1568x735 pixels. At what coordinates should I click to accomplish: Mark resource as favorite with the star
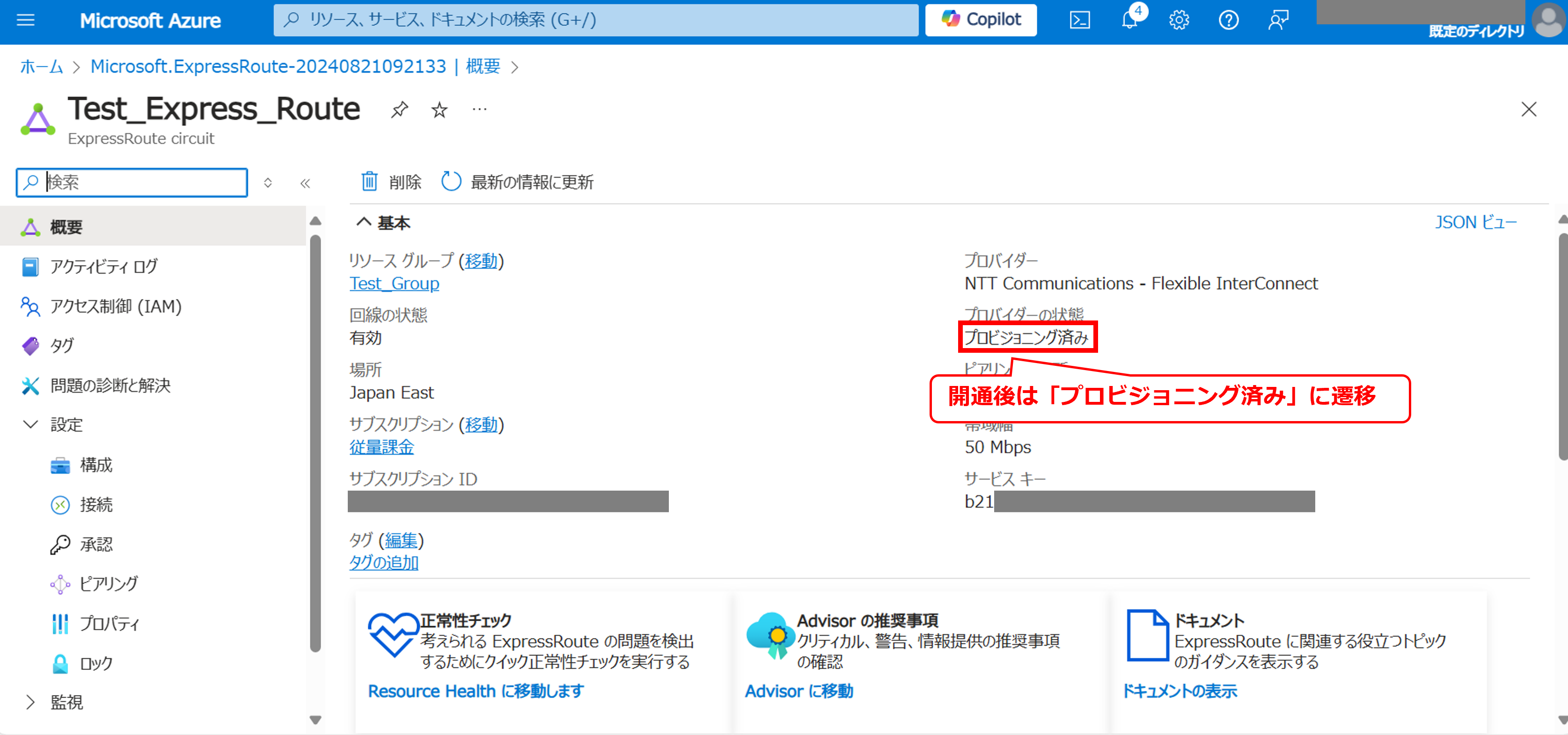(x=439, y=110)
